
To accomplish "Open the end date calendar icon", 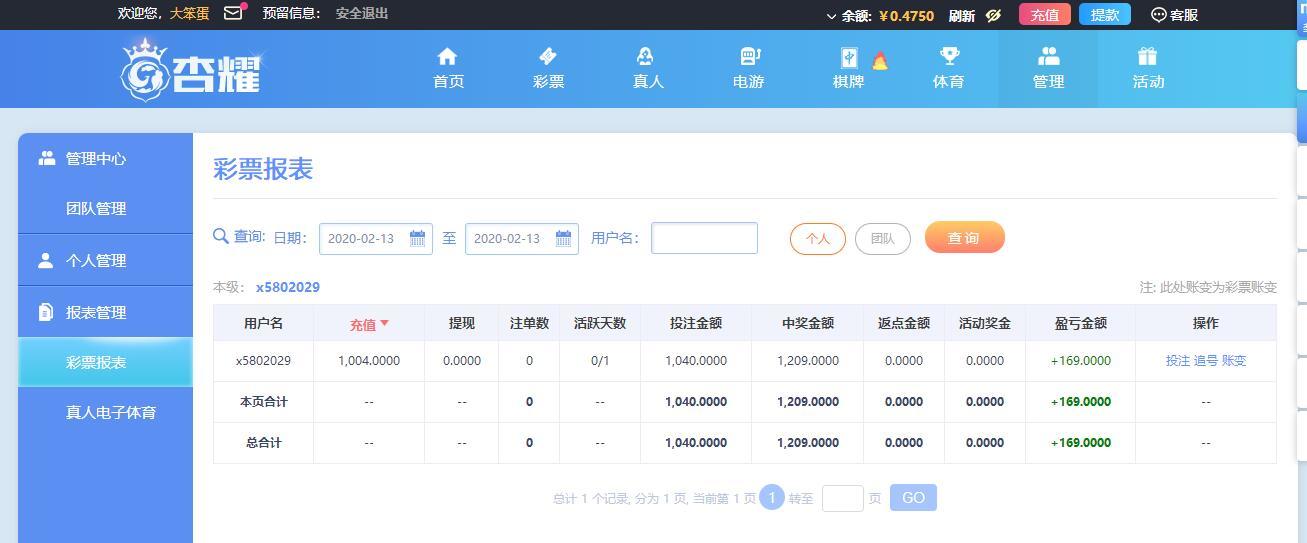I will pyautogui.click(x=563, y=238).
